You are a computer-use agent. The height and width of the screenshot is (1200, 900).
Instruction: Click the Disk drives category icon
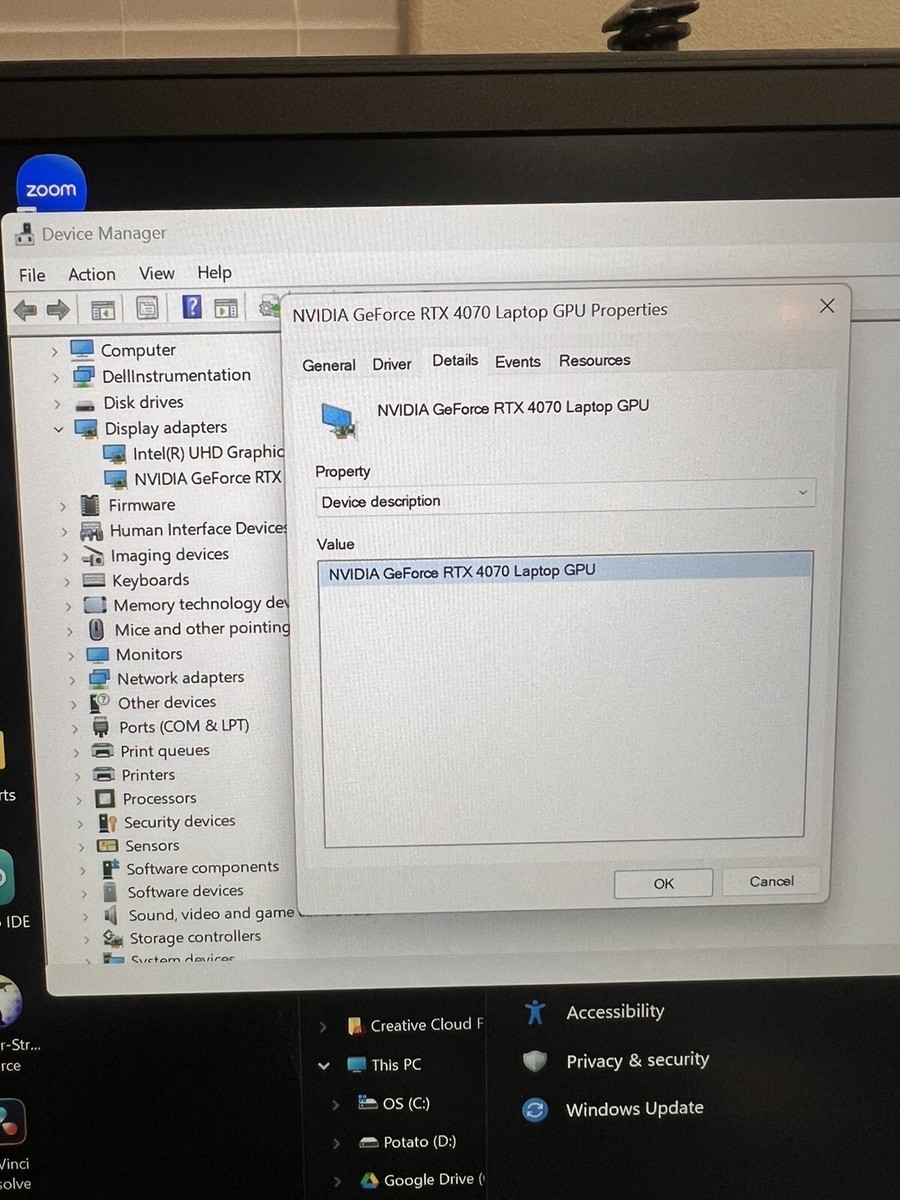pyautogui.click(x=86, y=404)
